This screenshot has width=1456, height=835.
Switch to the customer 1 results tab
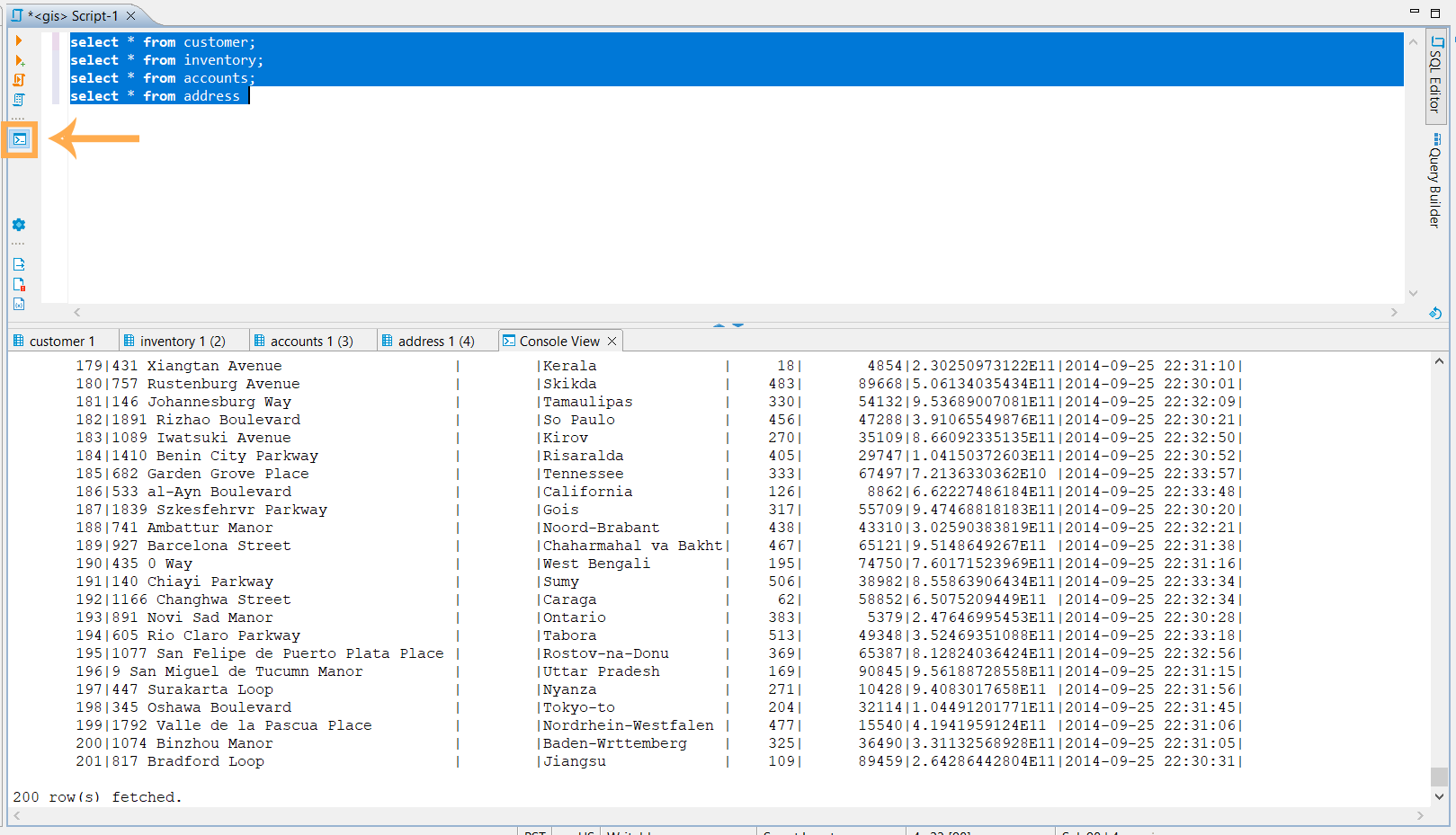click(61, 340)
